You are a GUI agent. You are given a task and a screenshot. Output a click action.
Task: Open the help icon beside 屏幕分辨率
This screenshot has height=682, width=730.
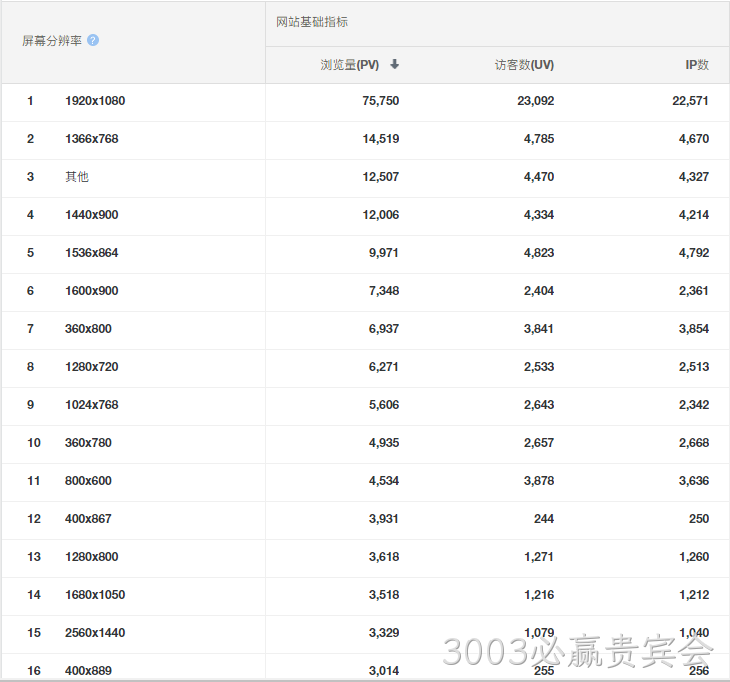click(x=93, y=41)
